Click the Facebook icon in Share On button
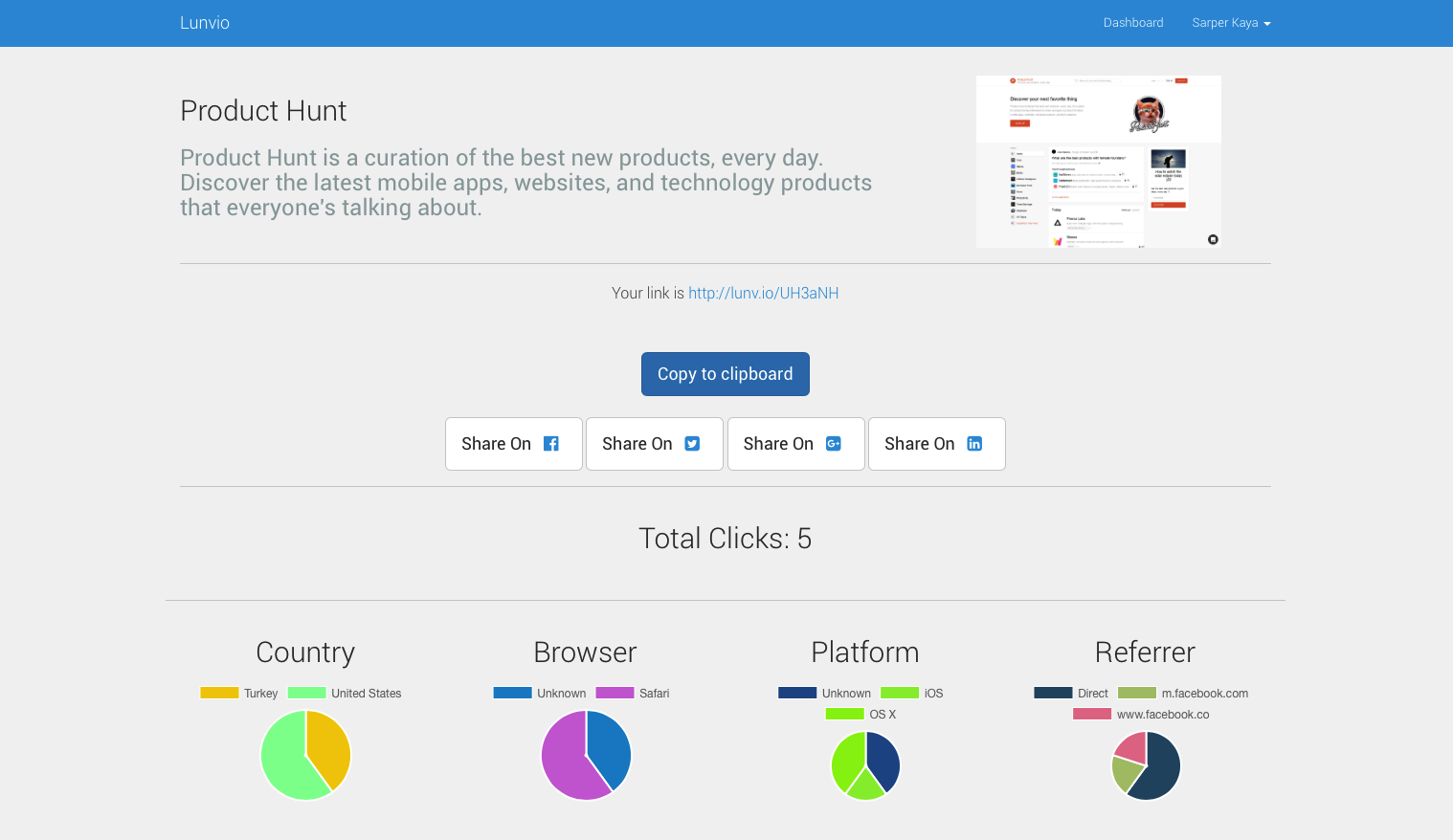 click(x=551, y=444)
